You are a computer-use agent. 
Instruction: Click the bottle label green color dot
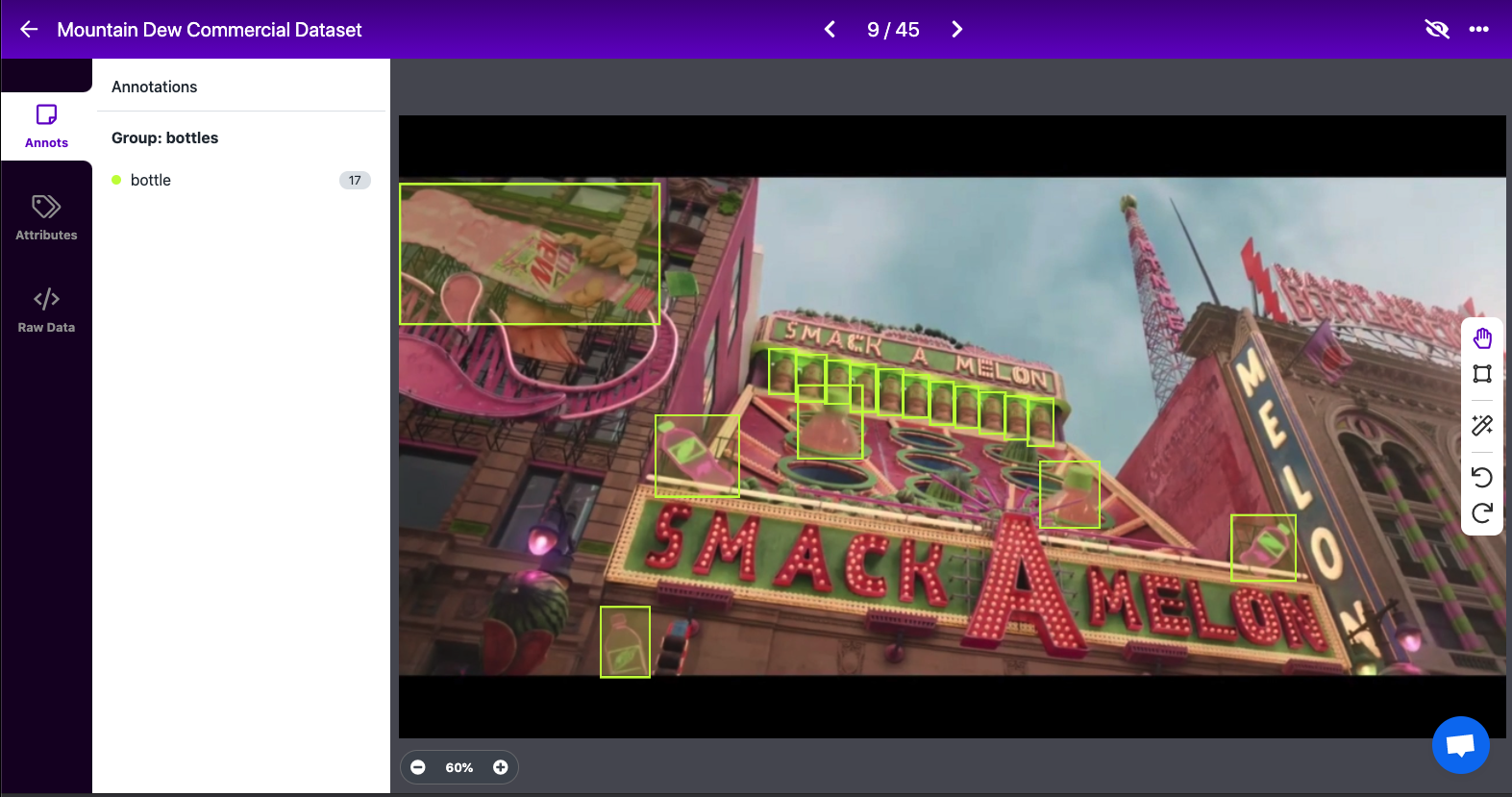click(x=116, y=180)
